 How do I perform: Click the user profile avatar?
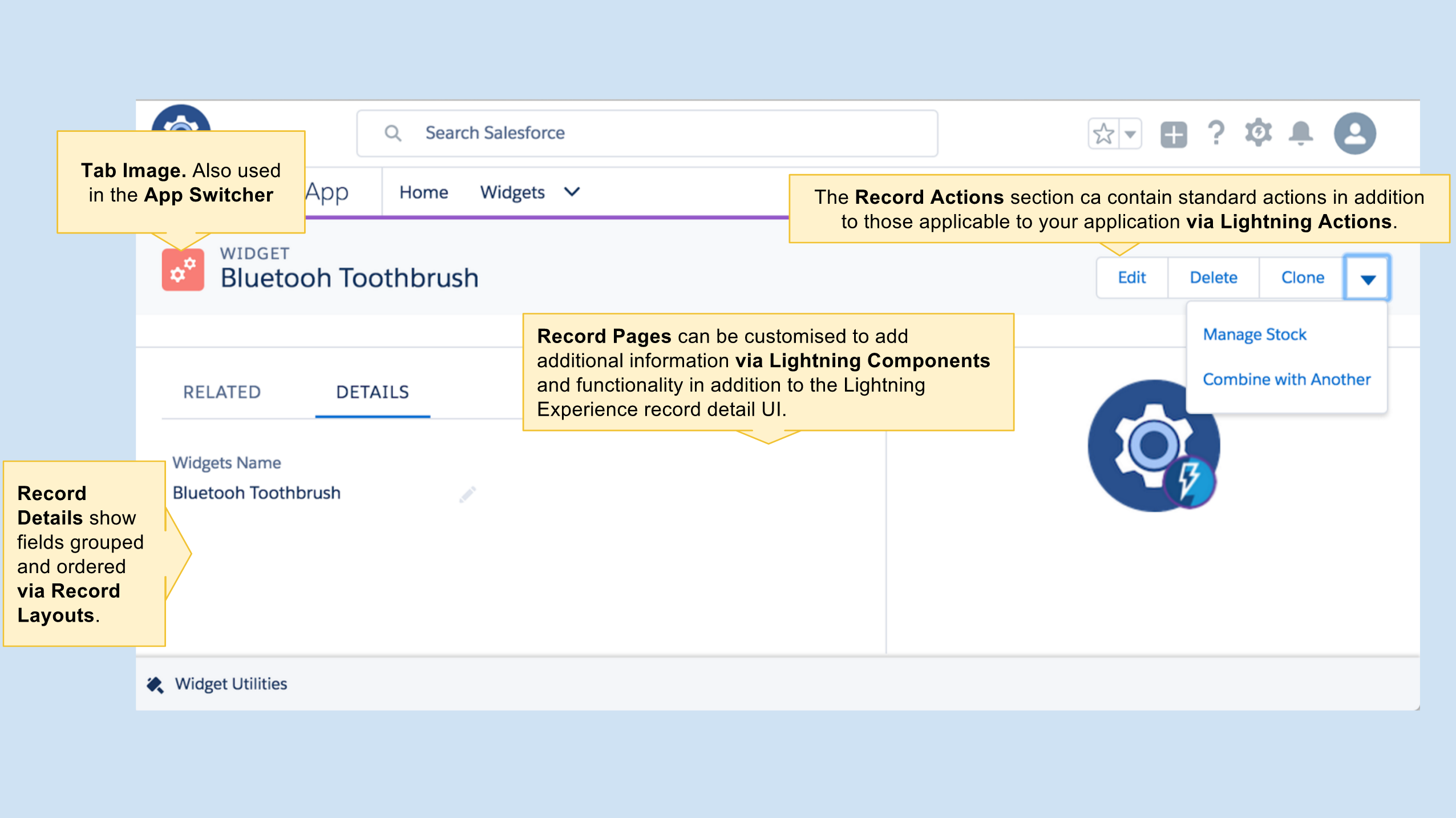point(1354,134)
